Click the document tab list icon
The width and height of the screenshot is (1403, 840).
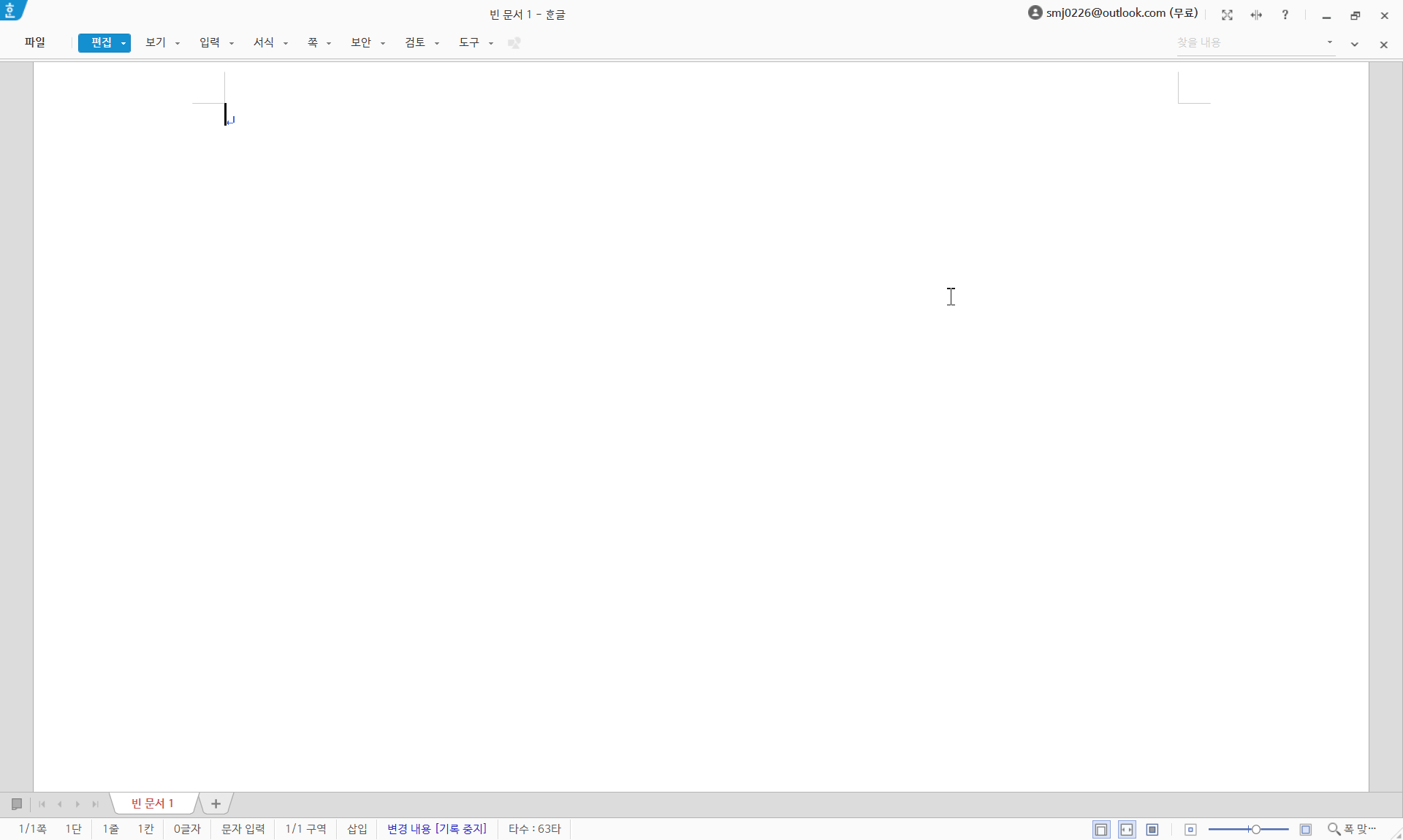pyautogui.click(x=17, y=804)
